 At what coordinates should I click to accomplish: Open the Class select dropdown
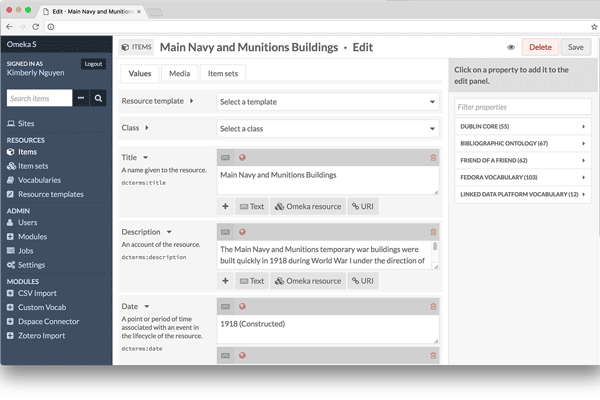coord(328,128)
